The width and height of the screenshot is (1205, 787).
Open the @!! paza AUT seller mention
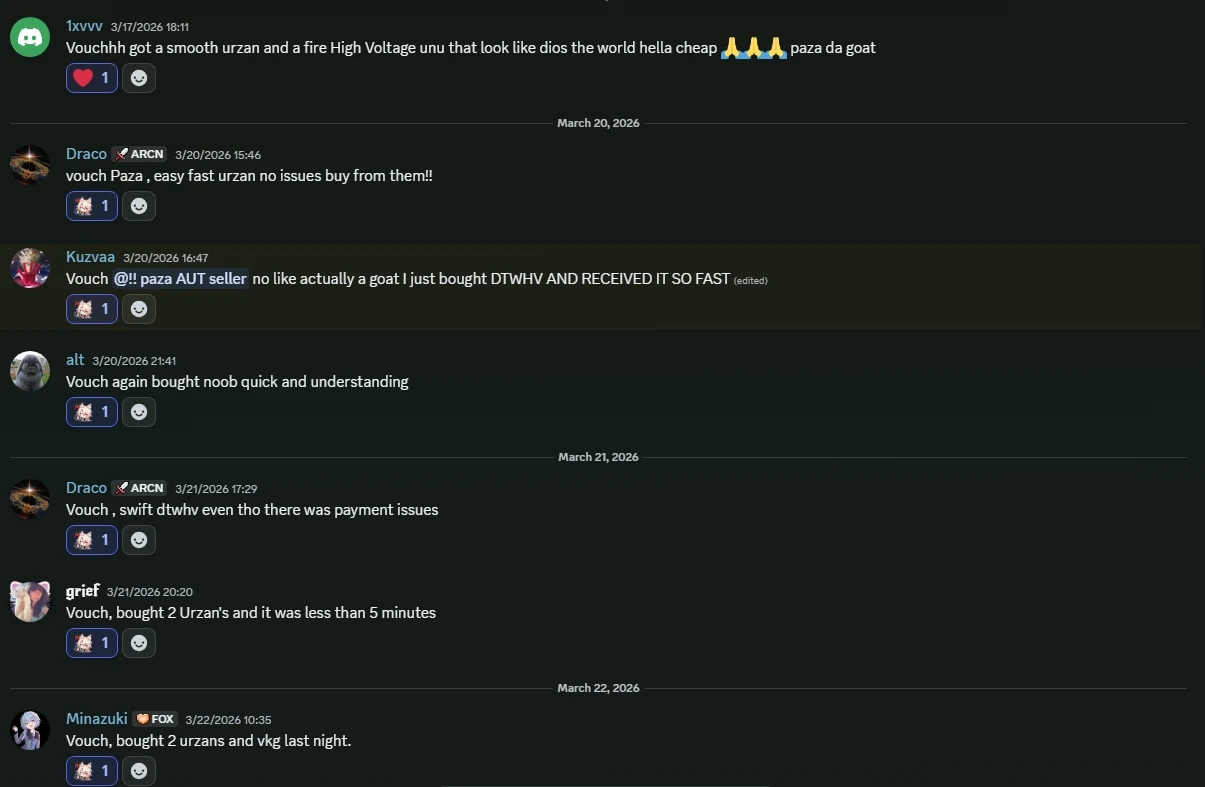pyautogui.click(x=180, y=278)
